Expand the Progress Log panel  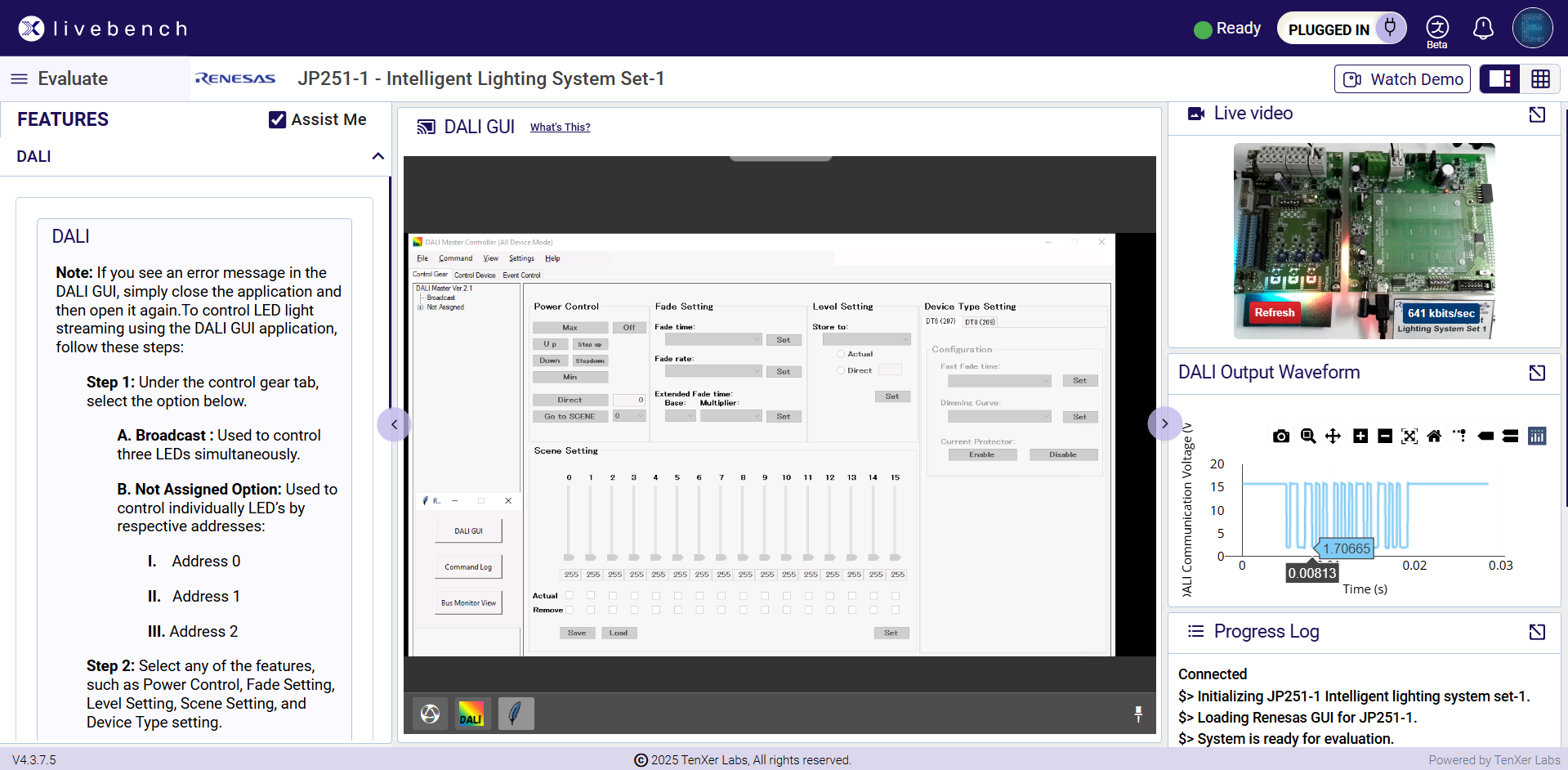pos(1537,632)
